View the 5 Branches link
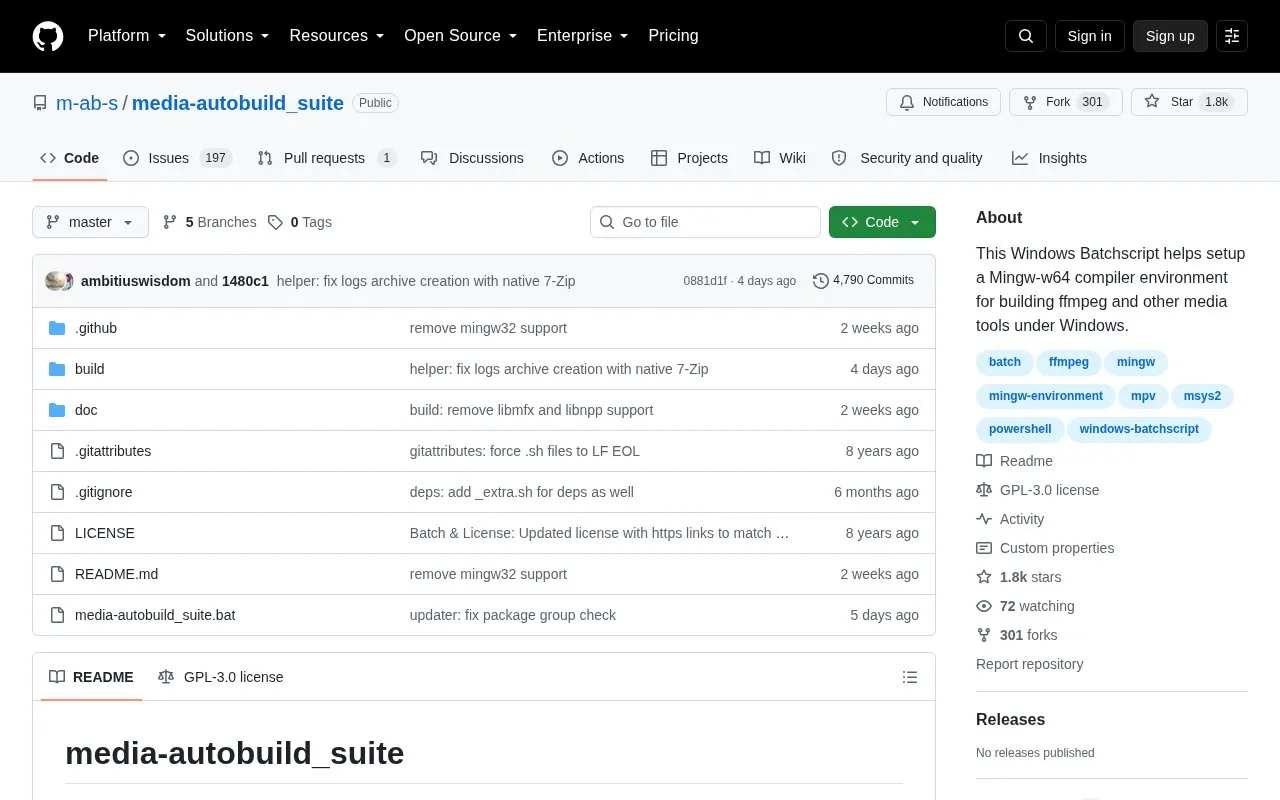 click(x=210, y=222)
